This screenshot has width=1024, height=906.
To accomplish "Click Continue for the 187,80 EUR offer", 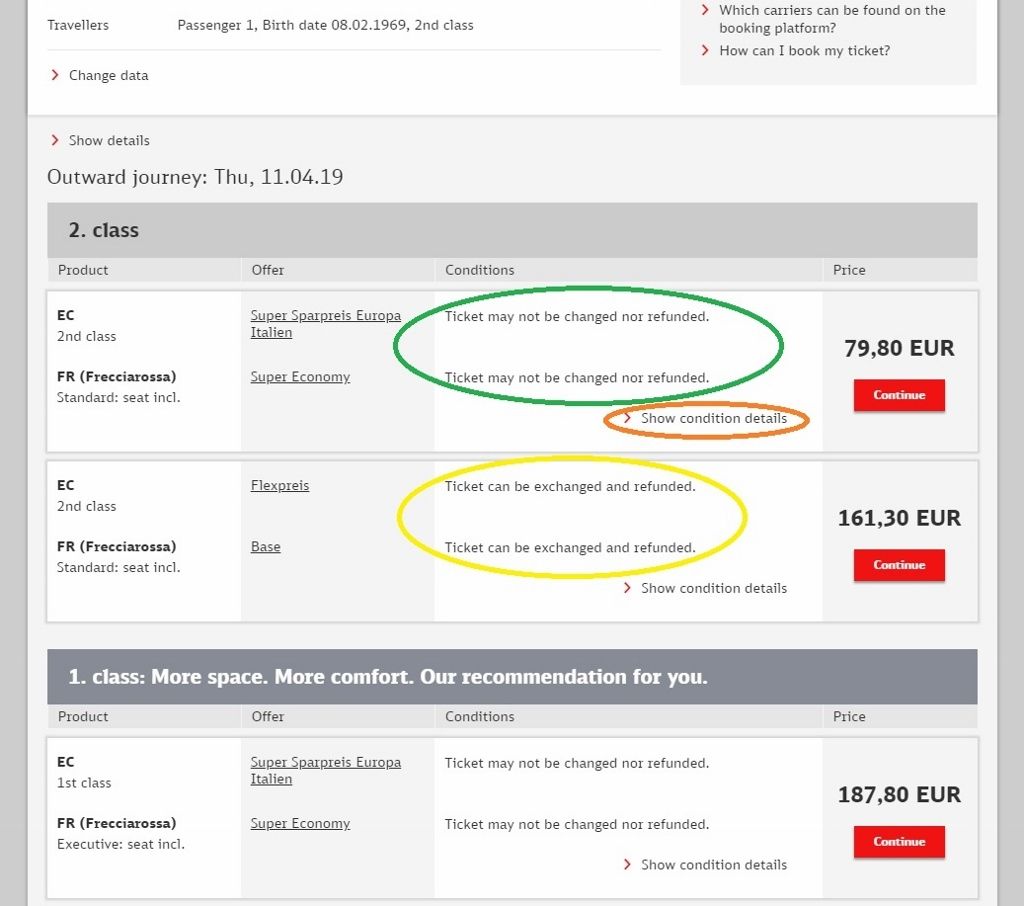I will [x=899, y=842].
